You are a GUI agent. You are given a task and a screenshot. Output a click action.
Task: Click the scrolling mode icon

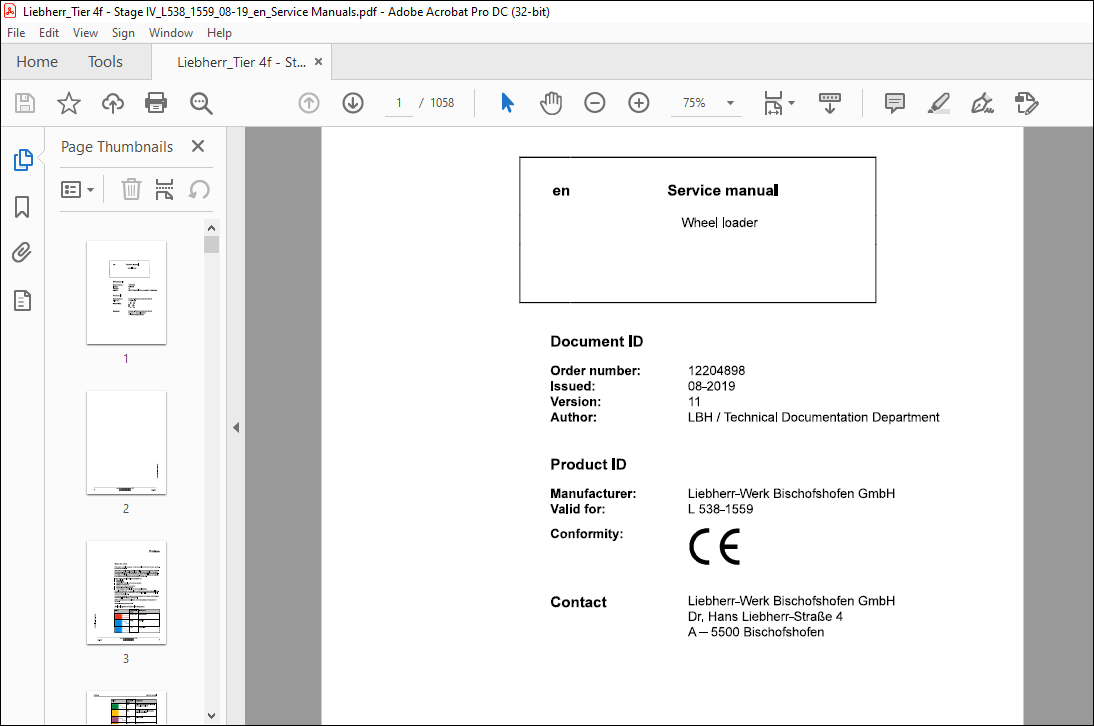(x=830, y=103)
